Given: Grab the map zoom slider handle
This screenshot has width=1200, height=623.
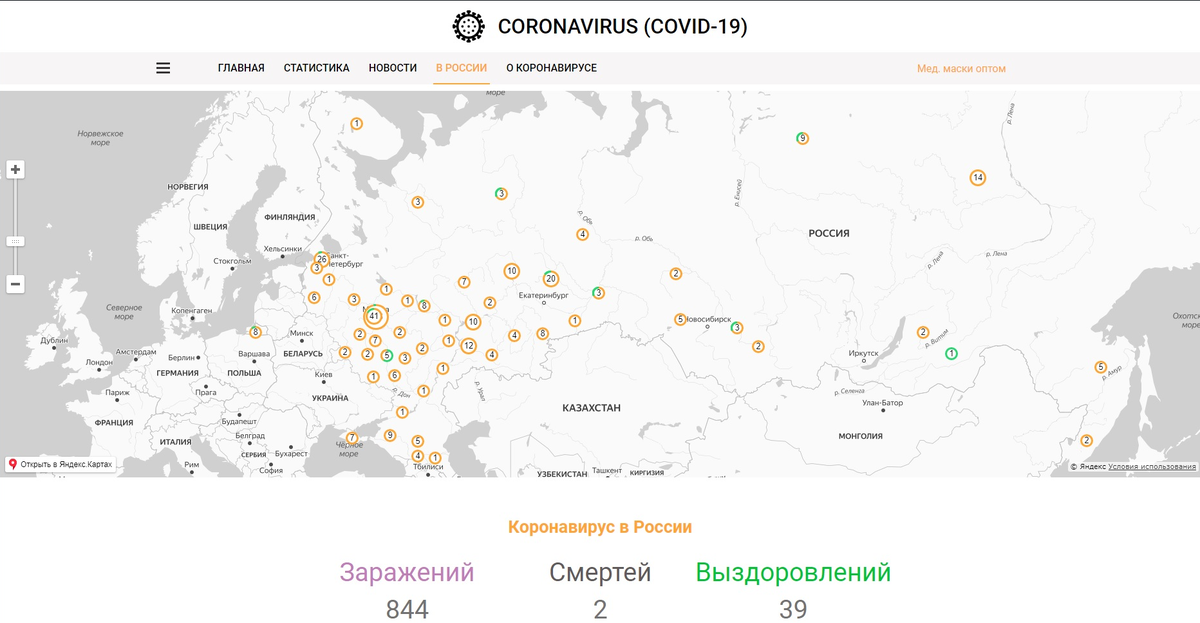Looking at the screenshot, I should 15,241.
